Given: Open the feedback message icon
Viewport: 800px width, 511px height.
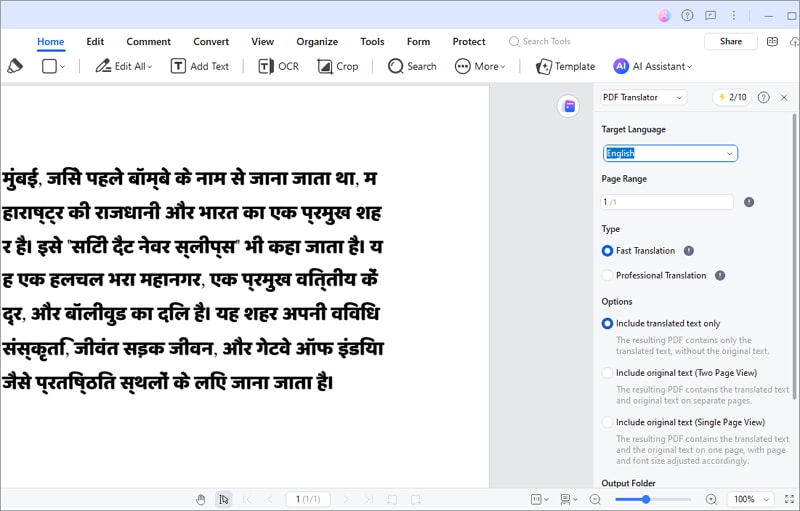Looking at the screenshot, I should tap(710, 16).
